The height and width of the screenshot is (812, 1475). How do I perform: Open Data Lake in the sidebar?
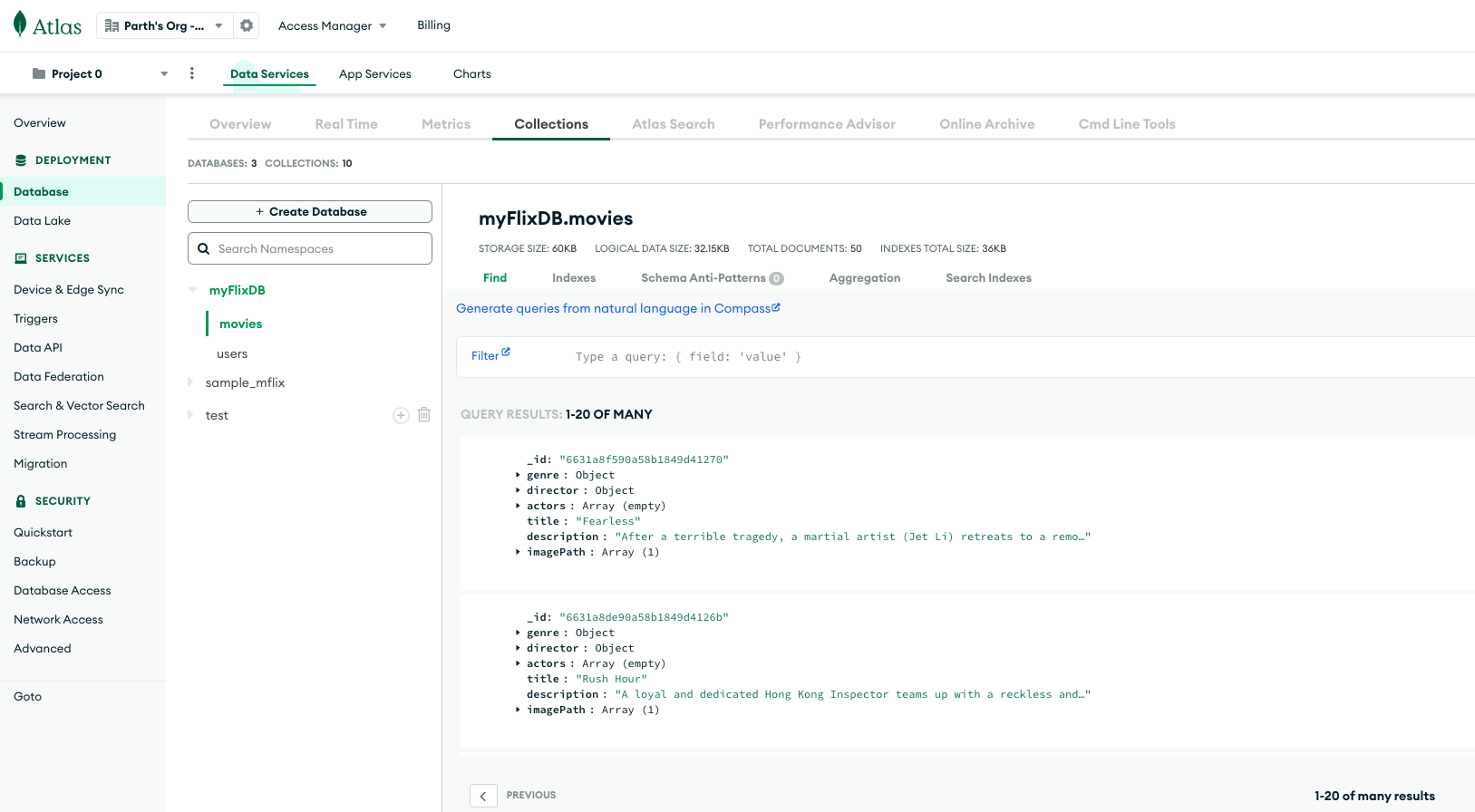point(42,221)
